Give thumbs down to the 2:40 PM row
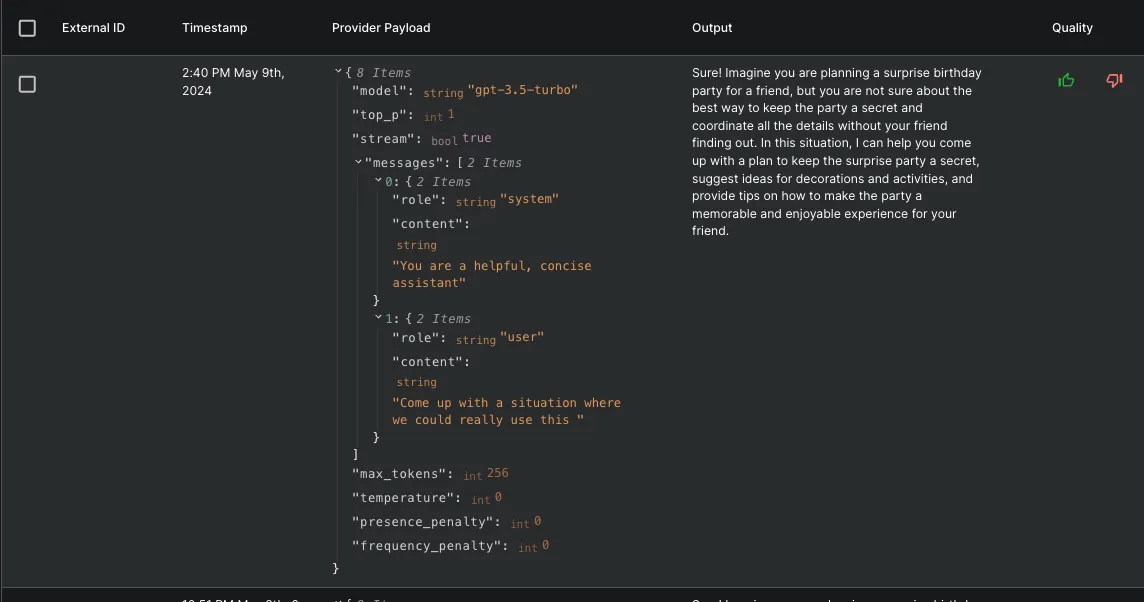 tap(1114, 80)
